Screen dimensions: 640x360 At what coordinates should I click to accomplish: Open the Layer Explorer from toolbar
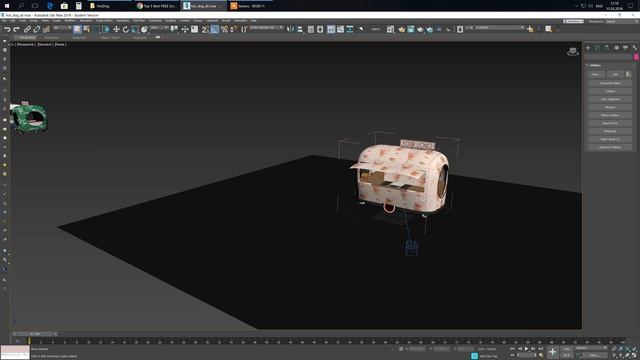coord(320,29)
